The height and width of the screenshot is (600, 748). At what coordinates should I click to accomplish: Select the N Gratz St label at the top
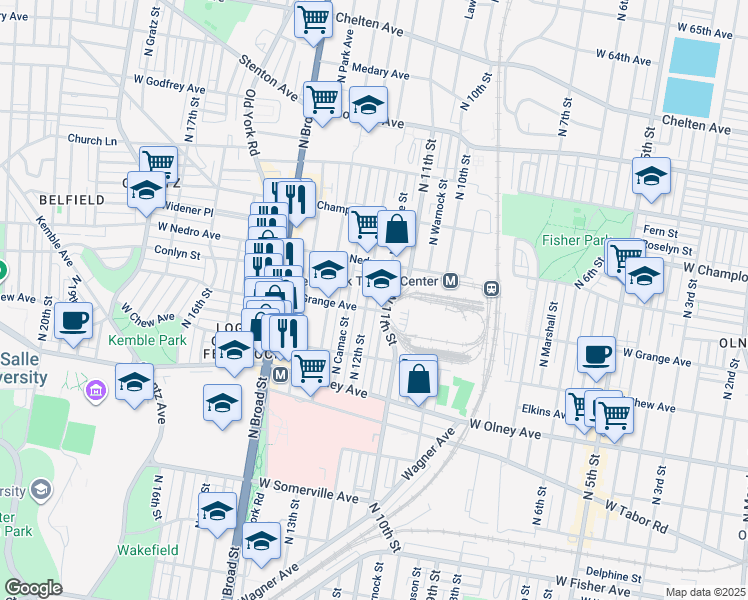(x=152, y=31)
